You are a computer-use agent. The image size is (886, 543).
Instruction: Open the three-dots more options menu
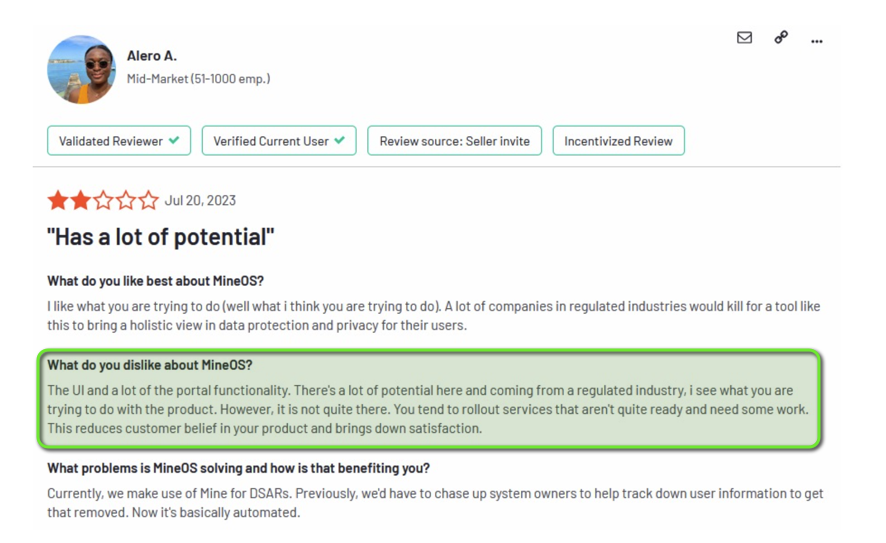point(816,41)
